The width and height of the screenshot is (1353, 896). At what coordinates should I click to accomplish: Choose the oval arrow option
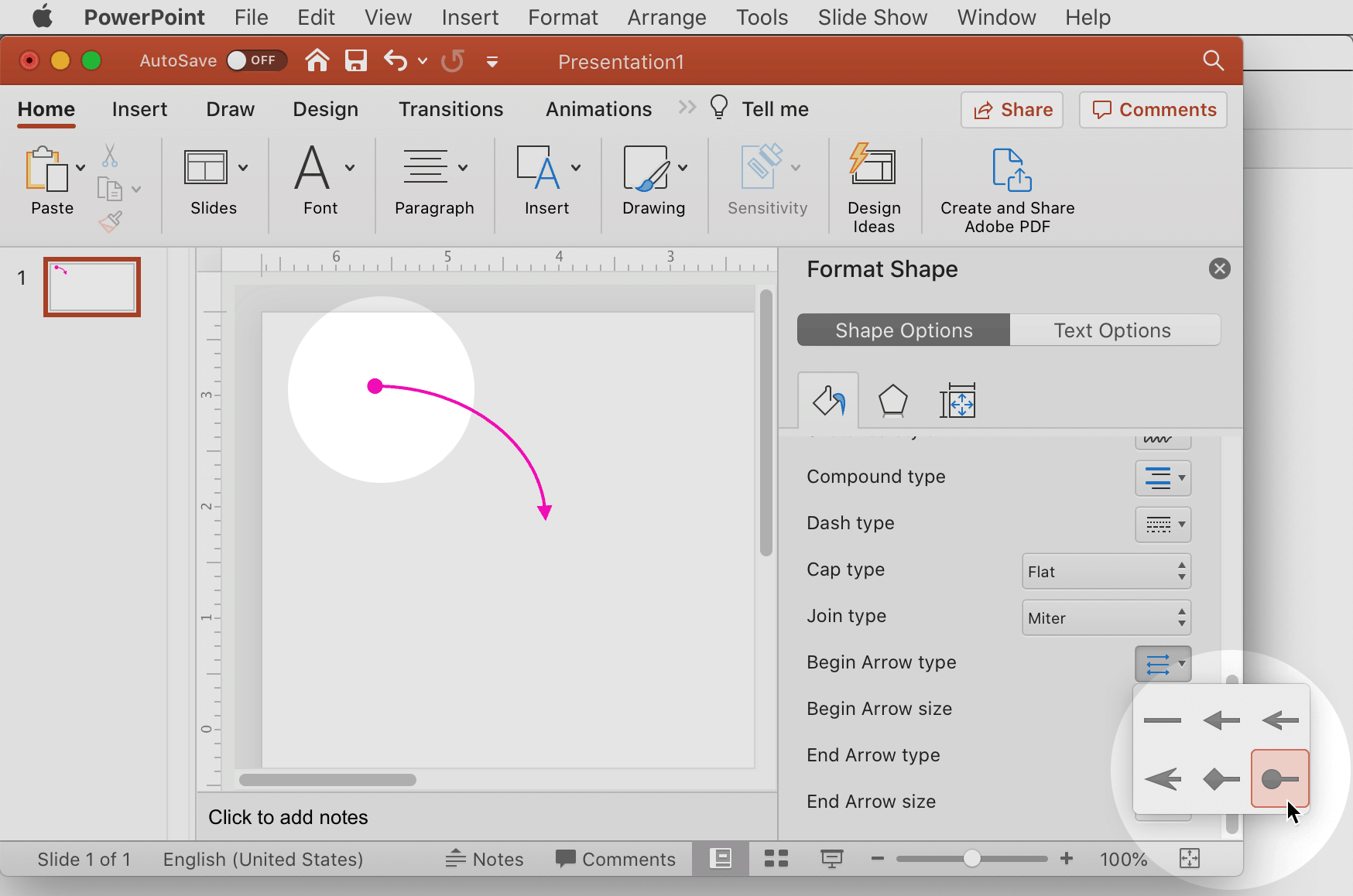tap(1280, 778)
